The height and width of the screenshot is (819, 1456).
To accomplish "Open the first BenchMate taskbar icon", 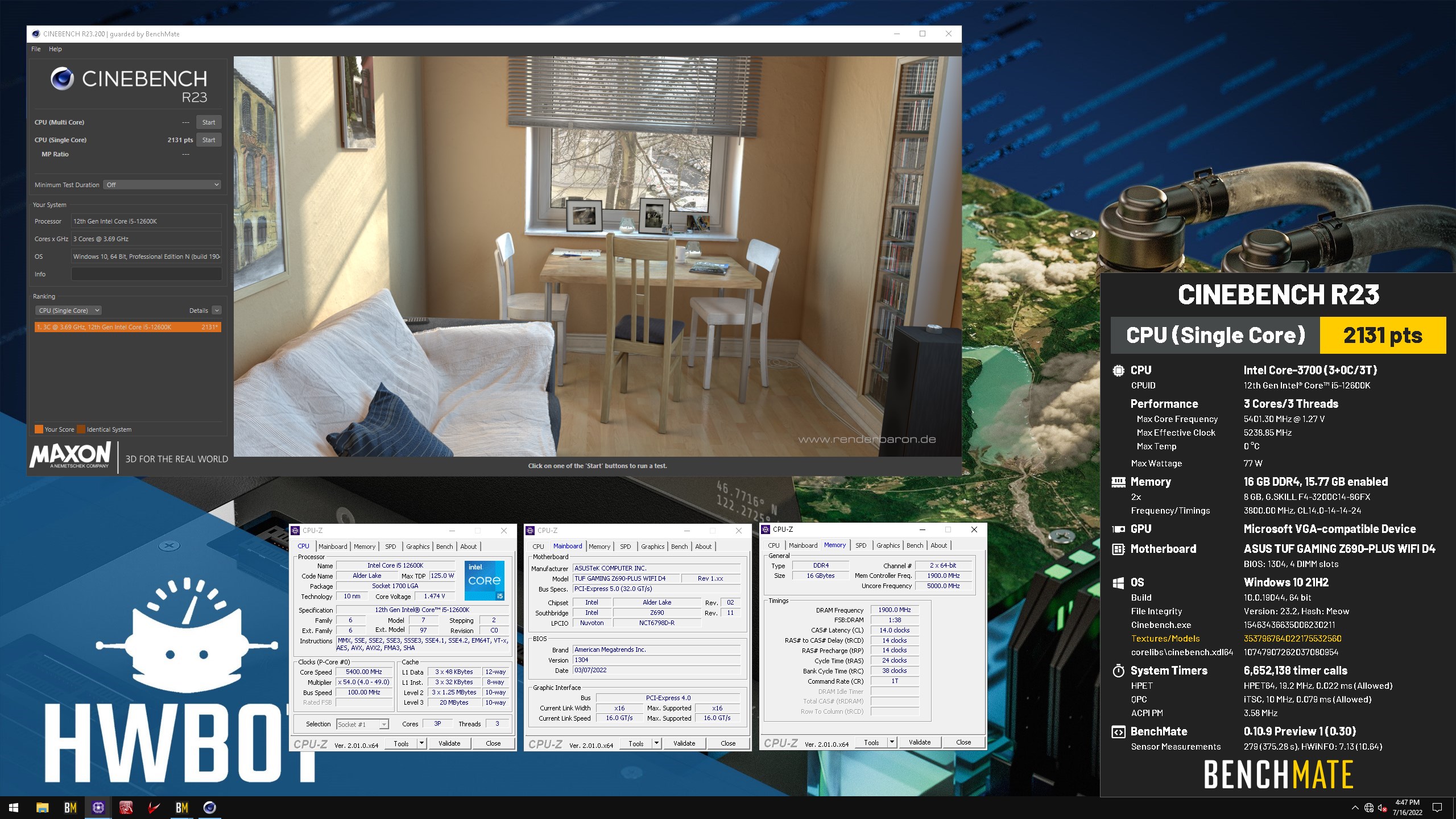I will pyautogui.click(x=71, y=808).
